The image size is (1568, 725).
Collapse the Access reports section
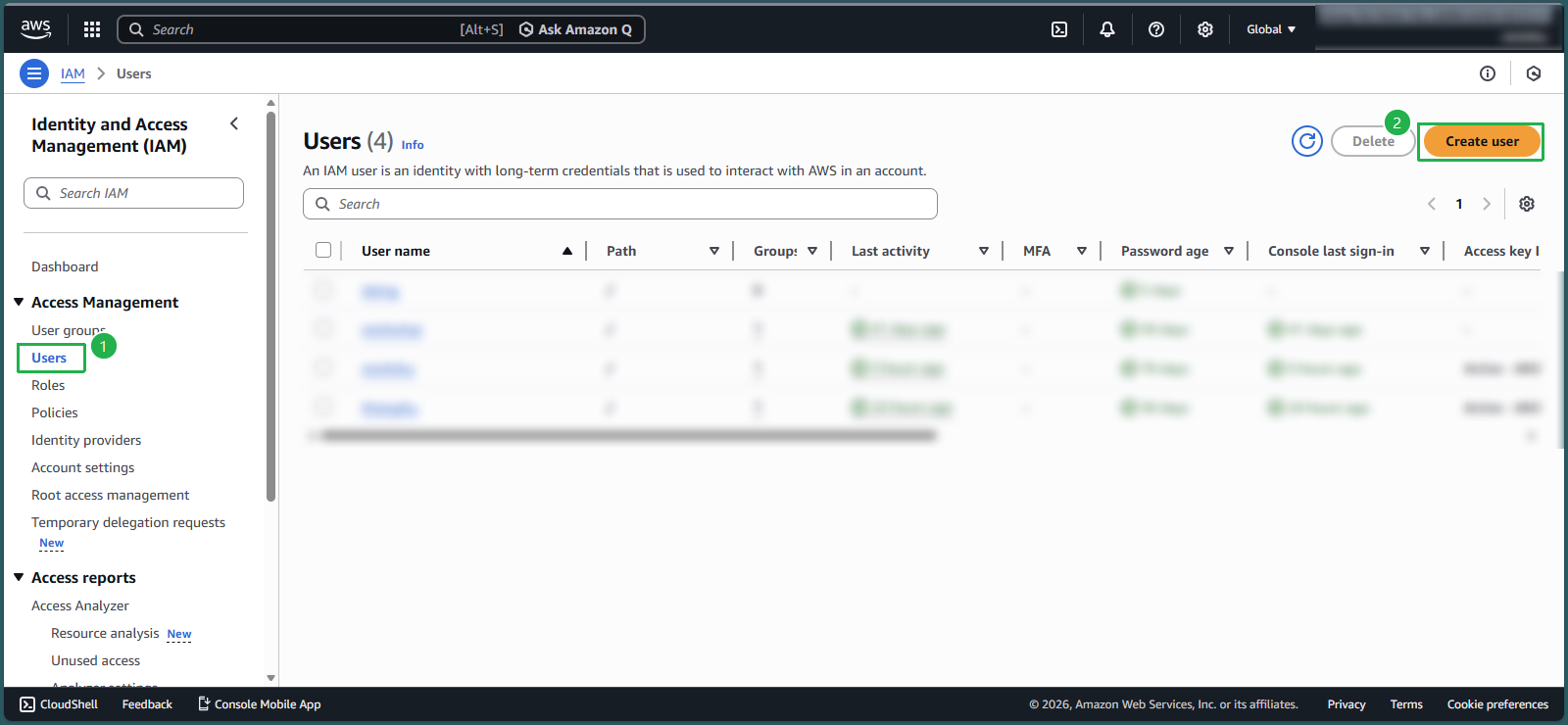pyautogui.click(x=19, y=577)
